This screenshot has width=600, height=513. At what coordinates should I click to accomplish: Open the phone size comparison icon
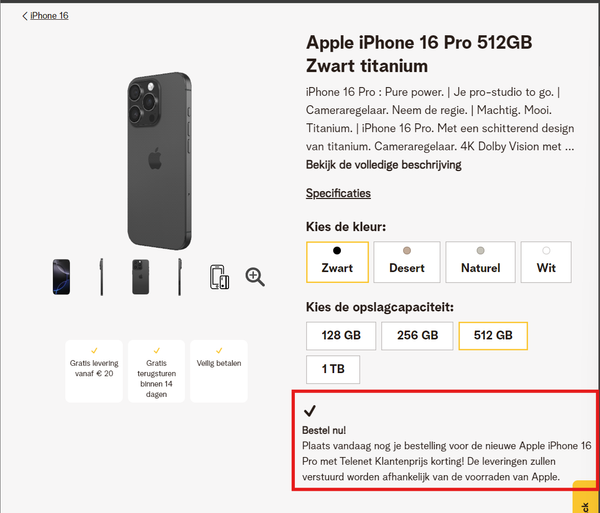pyautogui.click(x=220, y=277)
